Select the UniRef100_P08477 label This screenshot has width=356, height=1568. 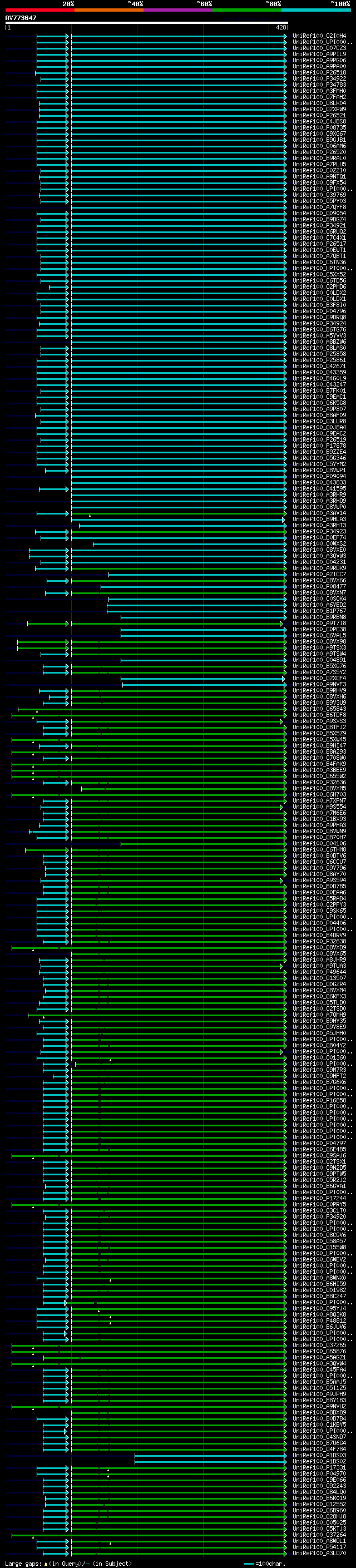319,587
